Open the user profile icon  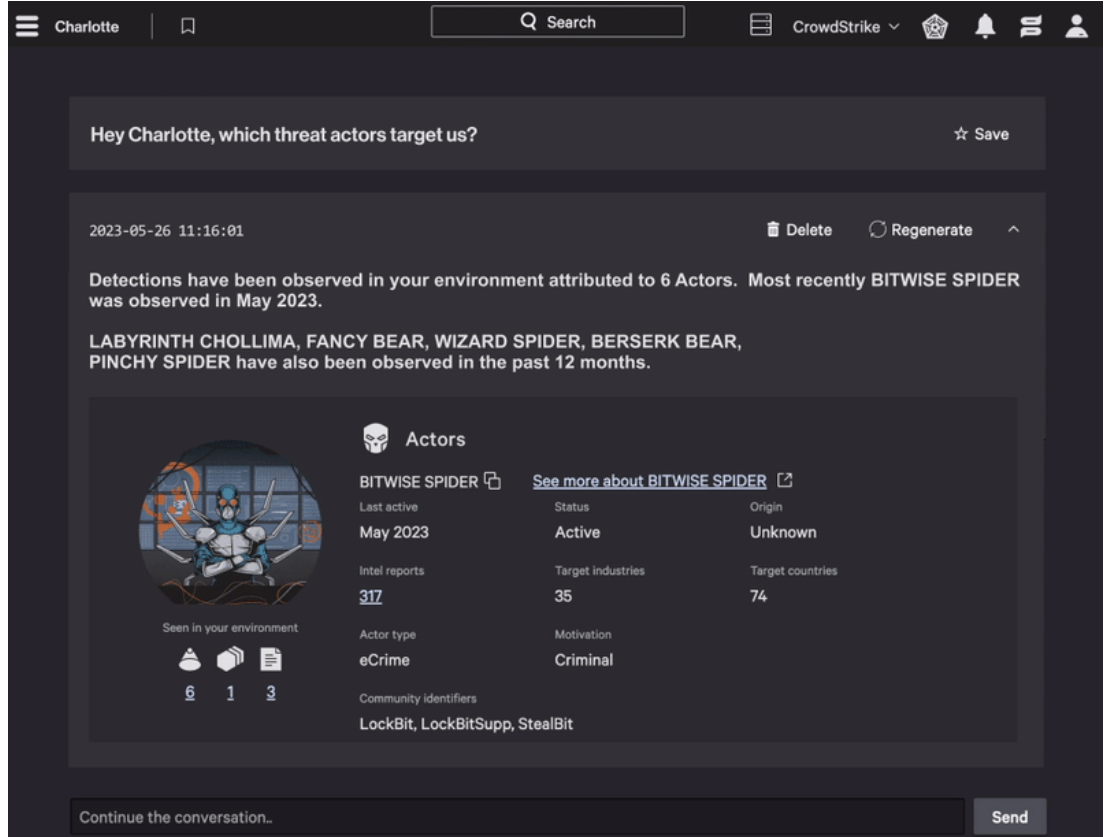(1084, 26)
